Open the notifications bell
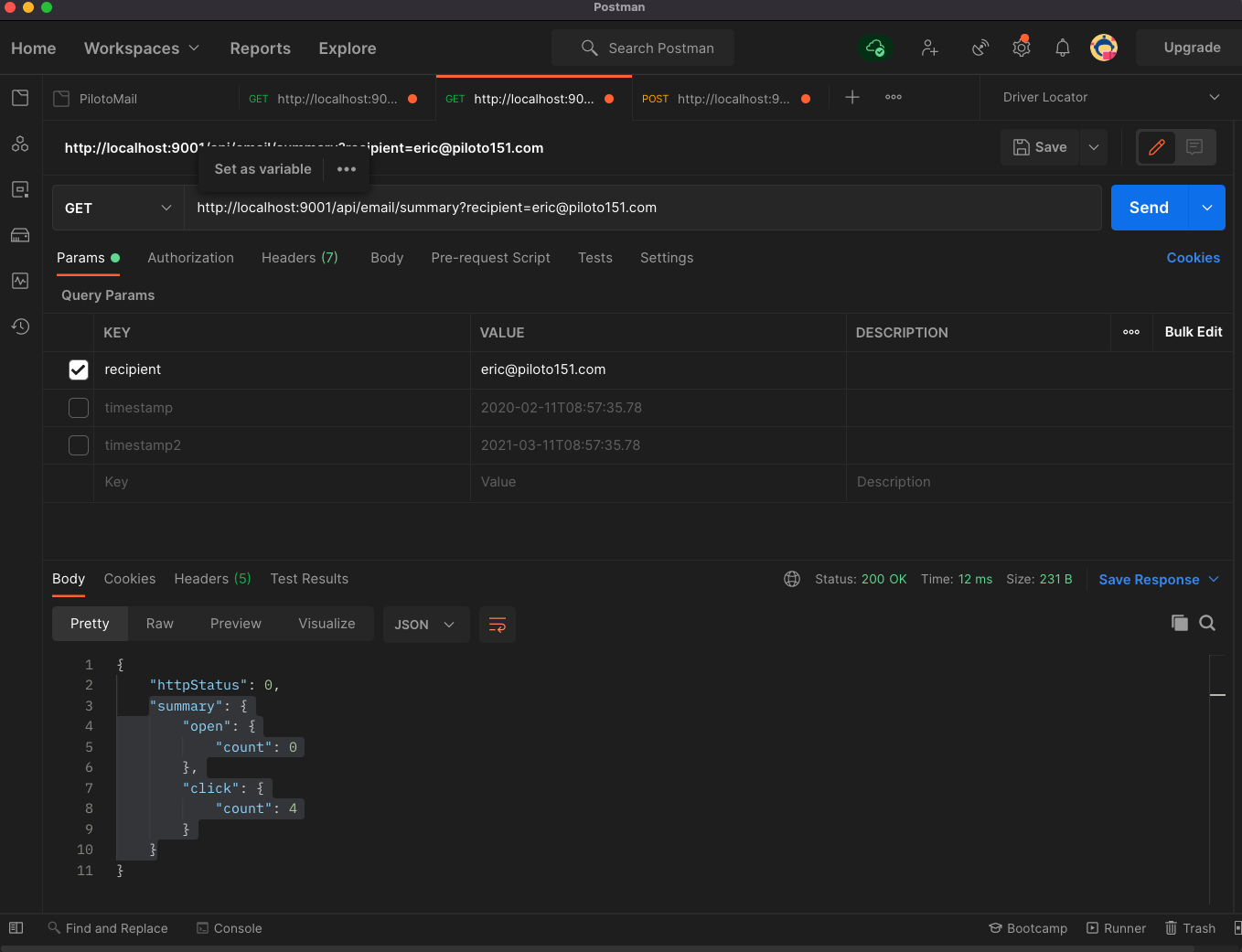 tap(1063, 48)
